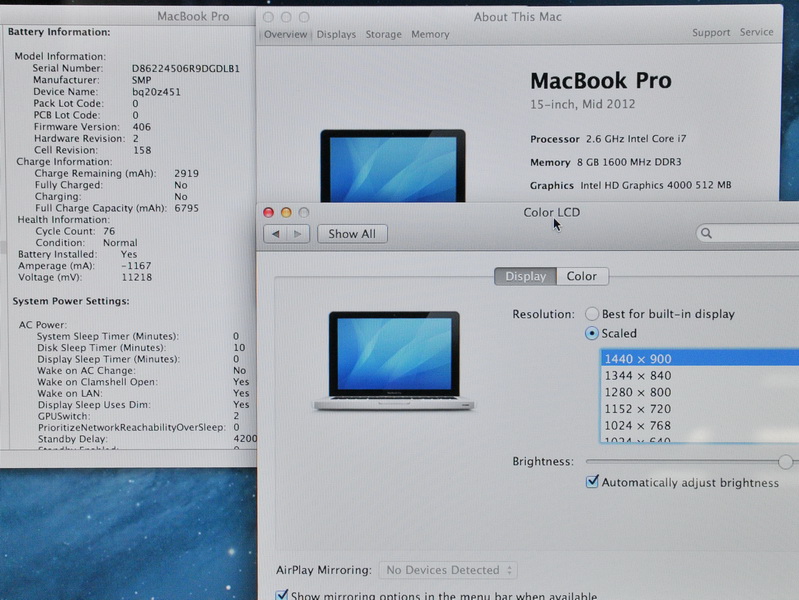Image resolution: width=799 pixels, height=600 pixels.
Task: Switch to the Color tab
Action: (x=582, y=276)
